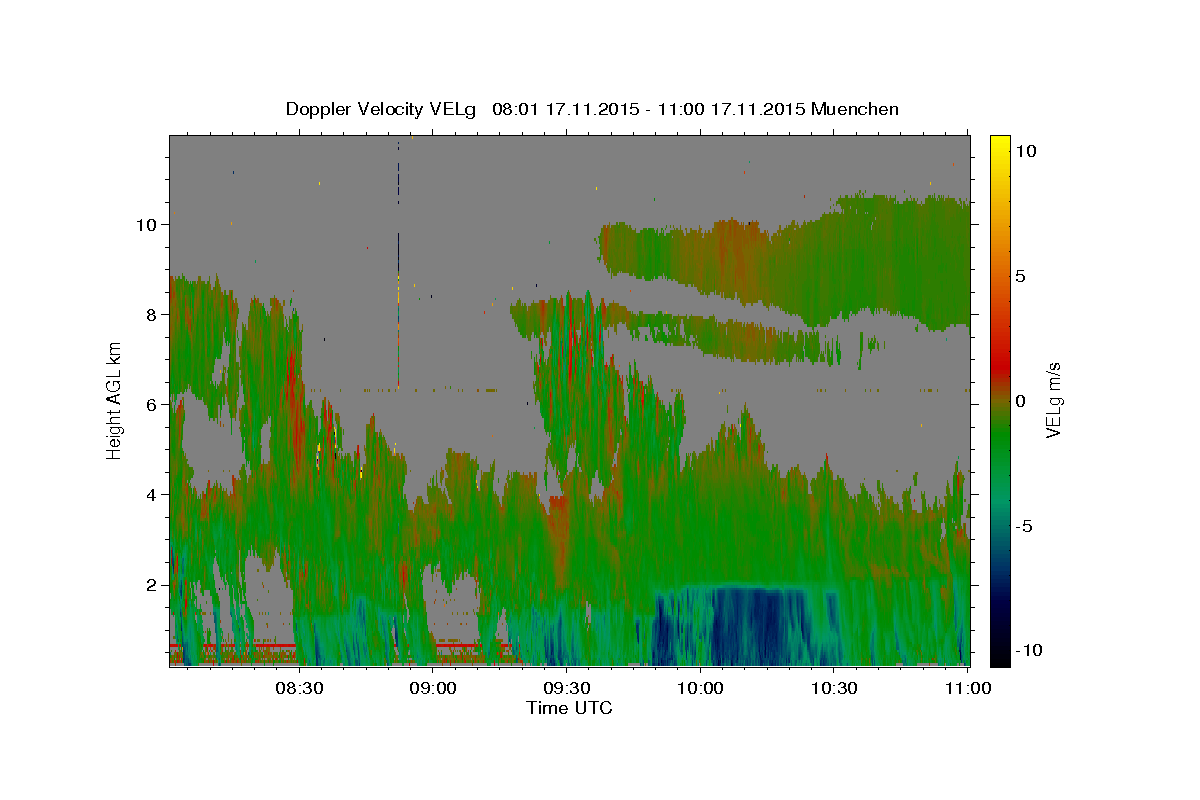Click the 08:30 time tick label

click(x=299, y=688)
